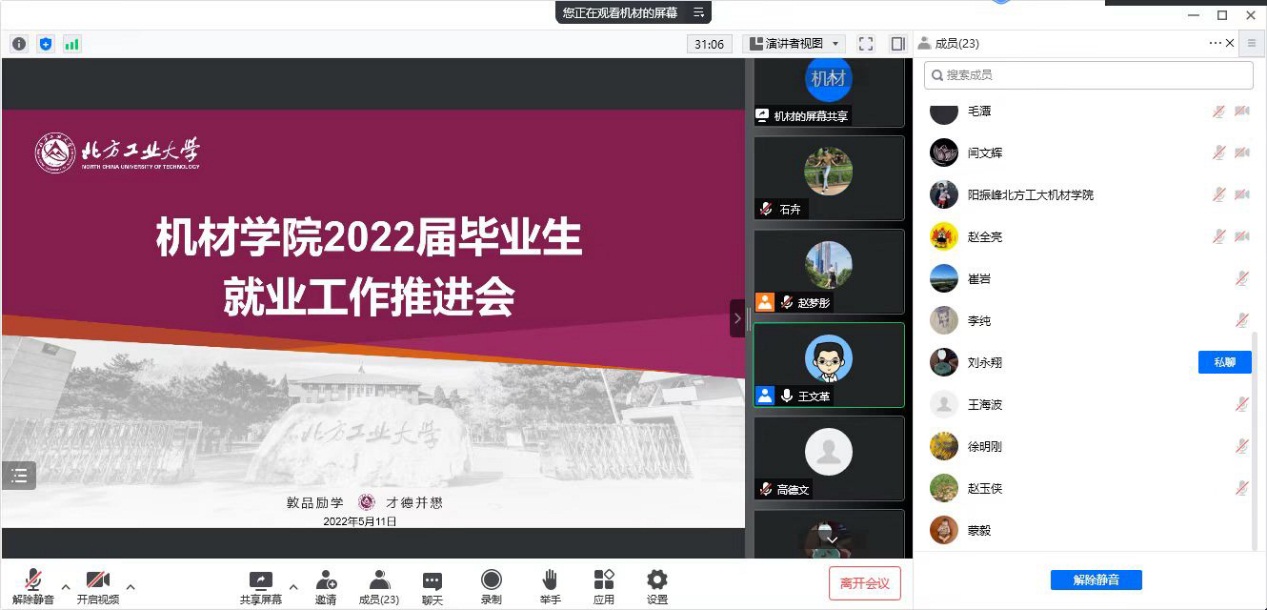Check the green network signal icon

click(x=72, y=44)
